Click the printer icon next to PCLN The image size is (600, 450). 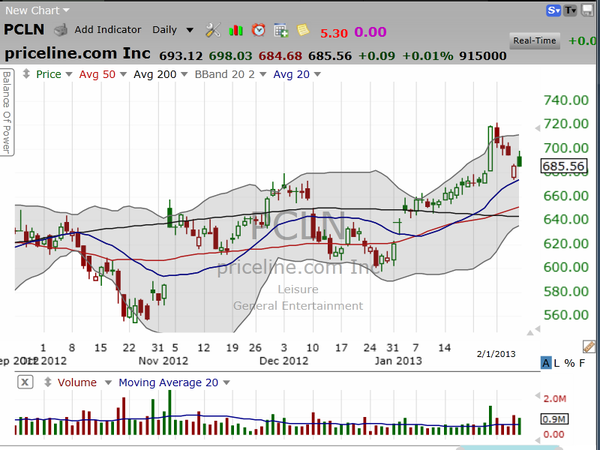(60, 30)
